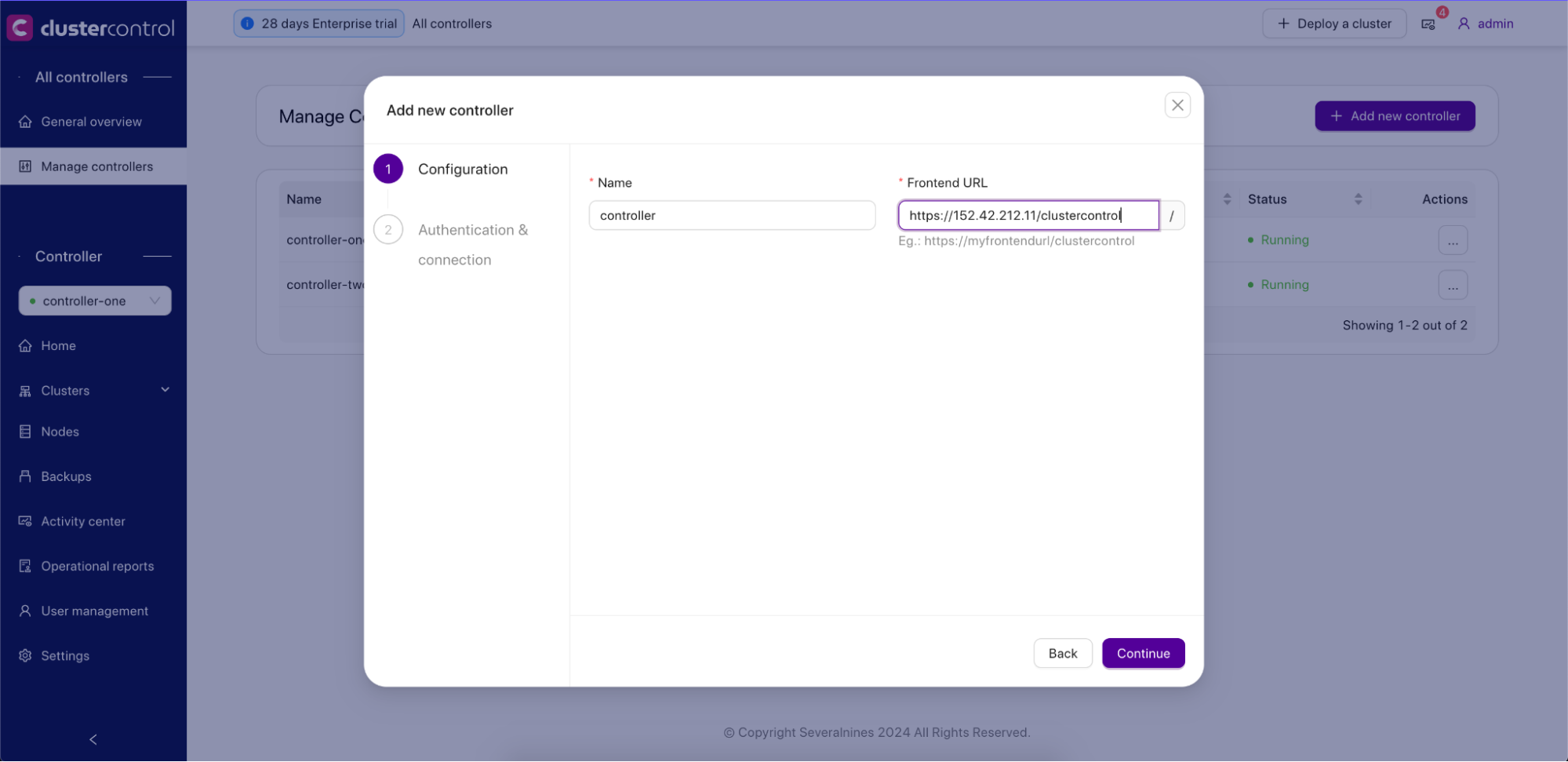Image resolution: width=1568 pixels, height=762 pixels.
Task: Click the admin user icon
Action: point(1464,24)
